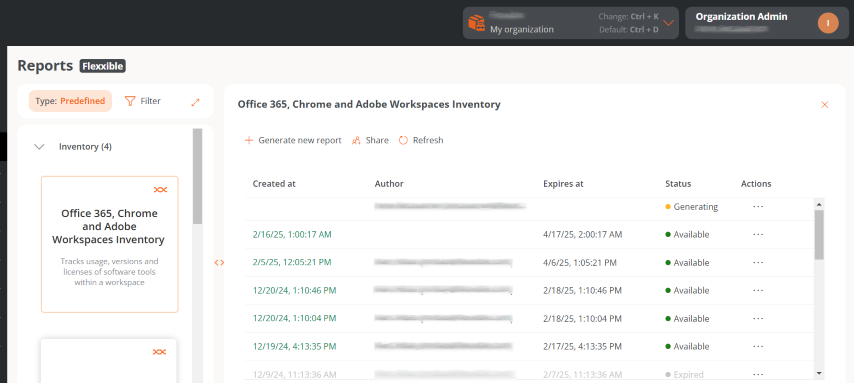The image size is (854, 383).
Task: Click the organization box icon in header
Action: 477,23
